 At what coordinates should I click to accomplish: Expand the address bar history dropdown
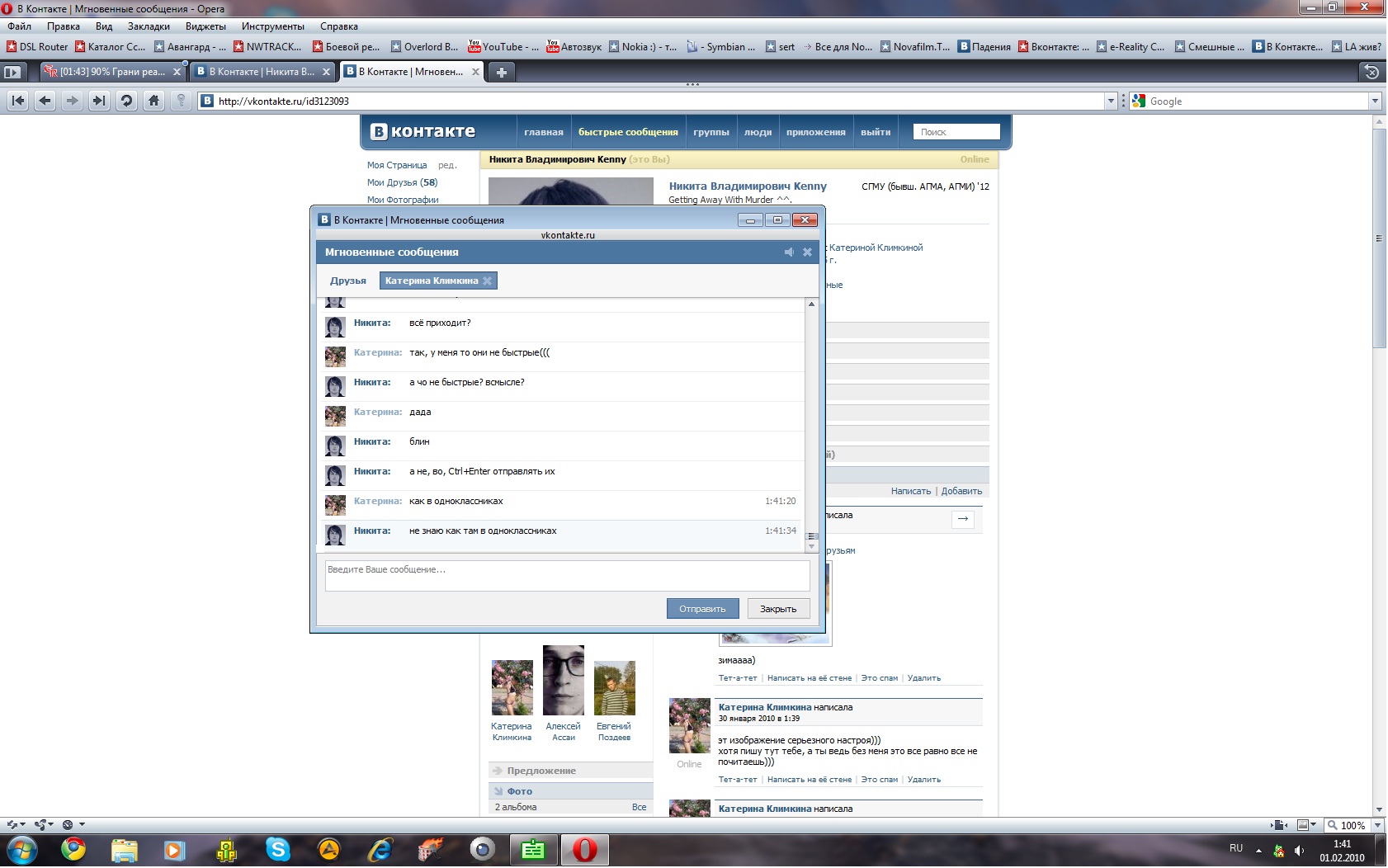(x=1111, y=101)
